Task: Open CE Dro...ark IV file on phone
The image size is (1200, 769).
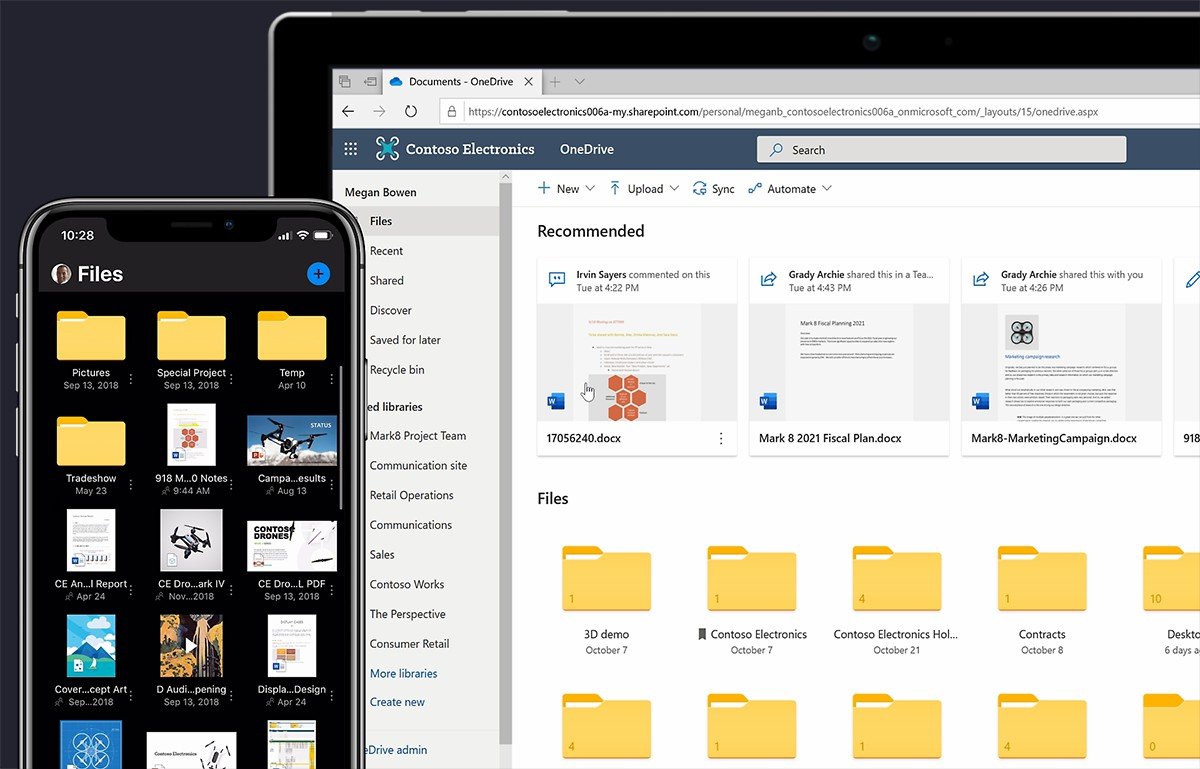Action: tap(191, 540)
